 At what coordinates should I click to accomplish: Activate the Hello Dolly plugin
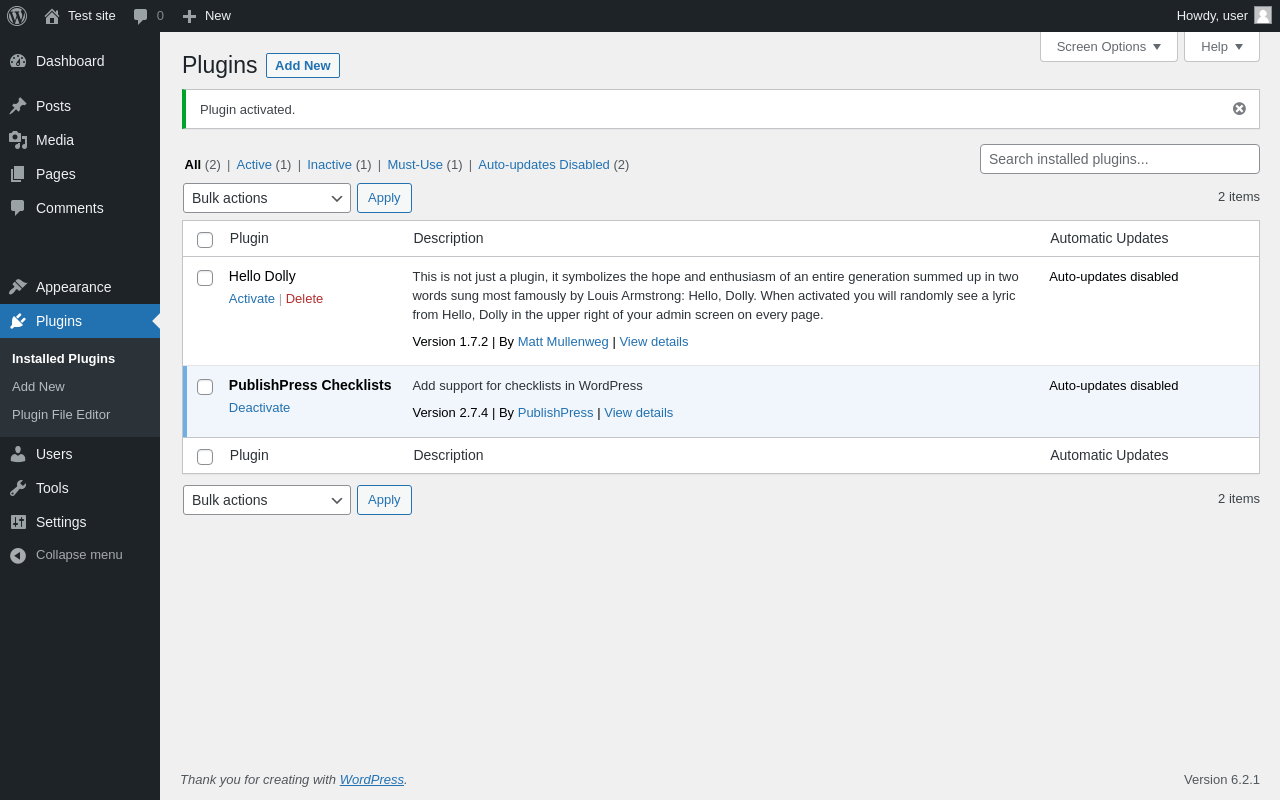click(x=252, y=299)
